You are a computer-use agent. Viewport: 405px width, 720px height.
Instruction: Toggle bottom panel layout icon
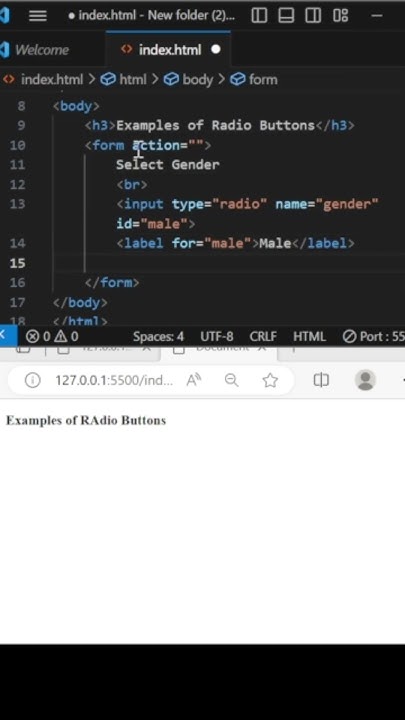click(x=287, y=16)
